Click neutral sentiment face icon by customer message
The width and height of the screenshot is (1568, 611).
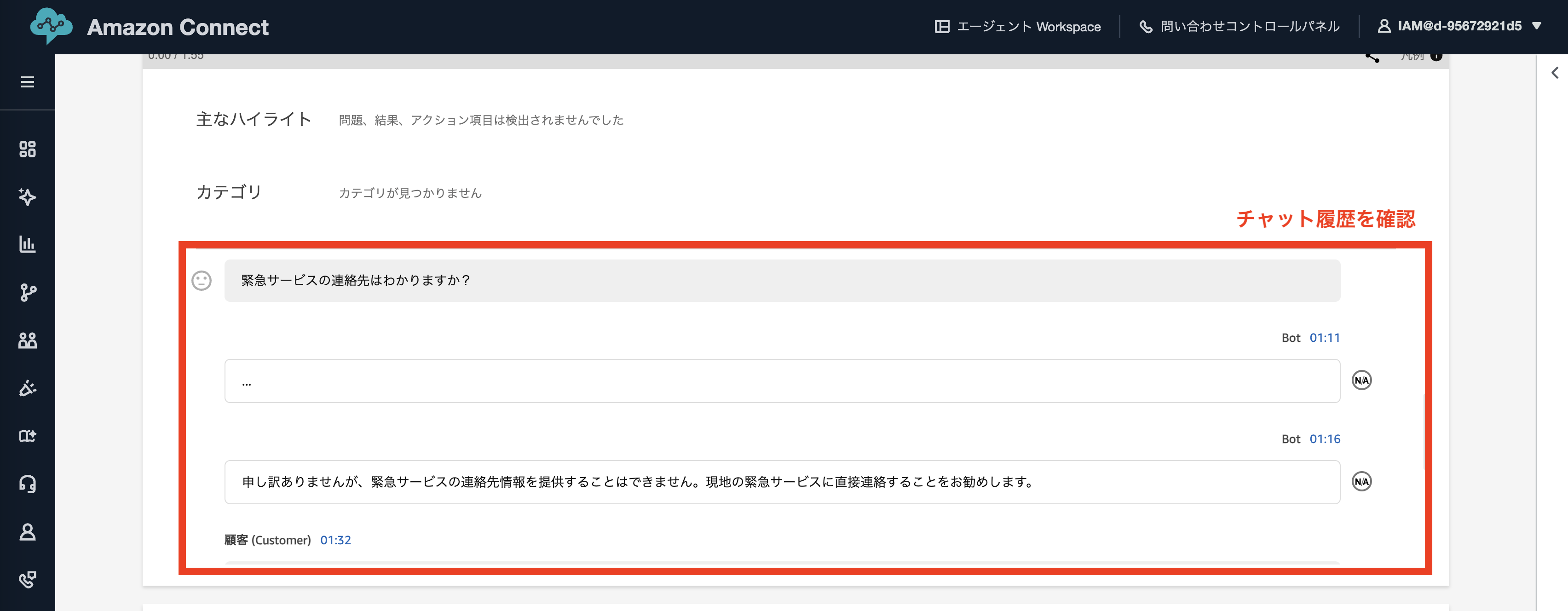click(x=202, y=281)
